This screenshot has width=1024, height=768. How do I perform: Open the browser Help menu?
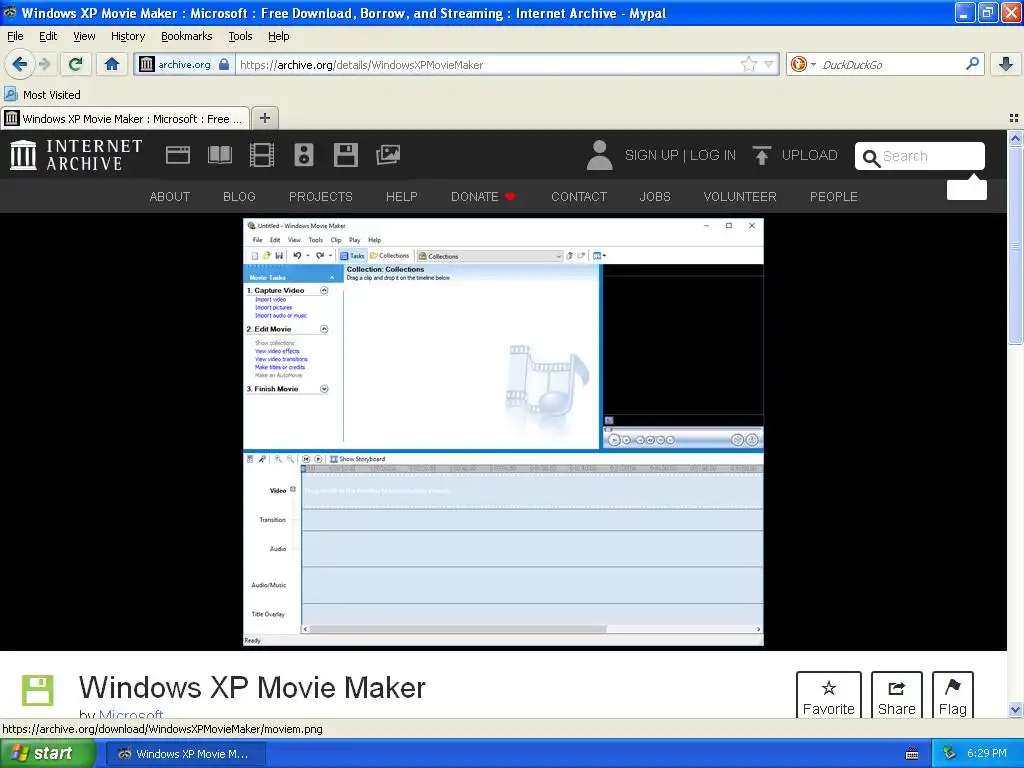279,36
